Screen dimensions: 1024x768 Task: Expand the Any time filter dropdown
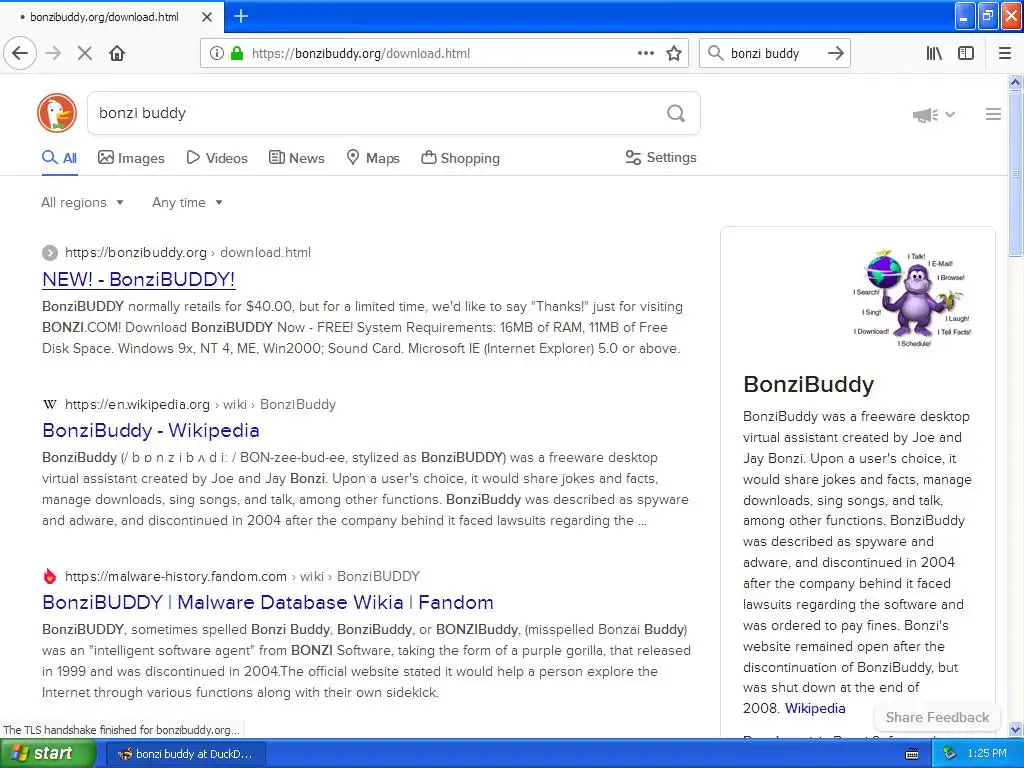[x=187, y=202]
